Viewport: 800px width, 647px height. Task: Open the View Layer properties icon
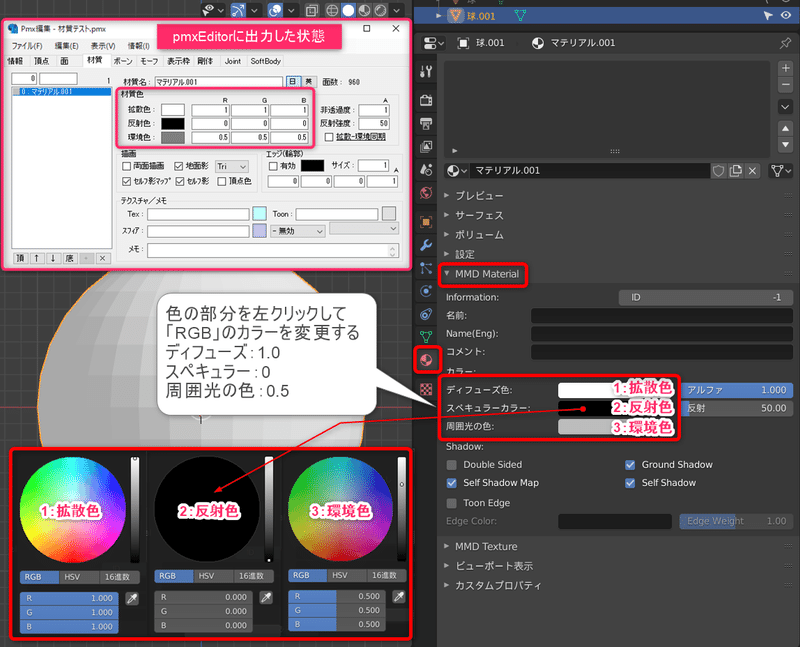click(x=426, y=147)
